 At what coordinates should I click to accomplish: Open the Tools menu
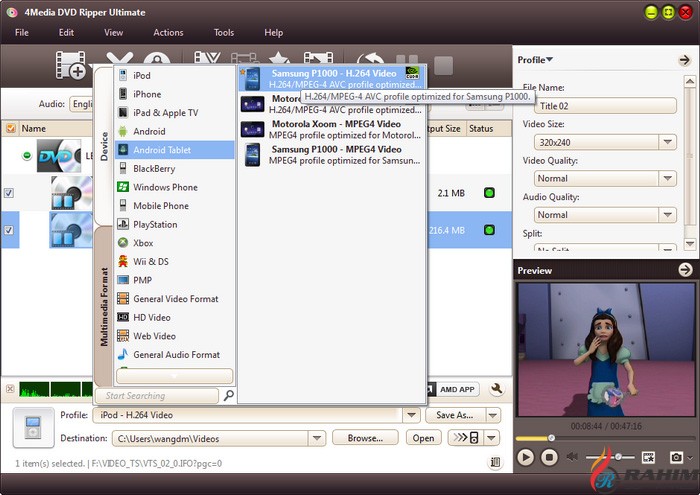click(223, 33)
